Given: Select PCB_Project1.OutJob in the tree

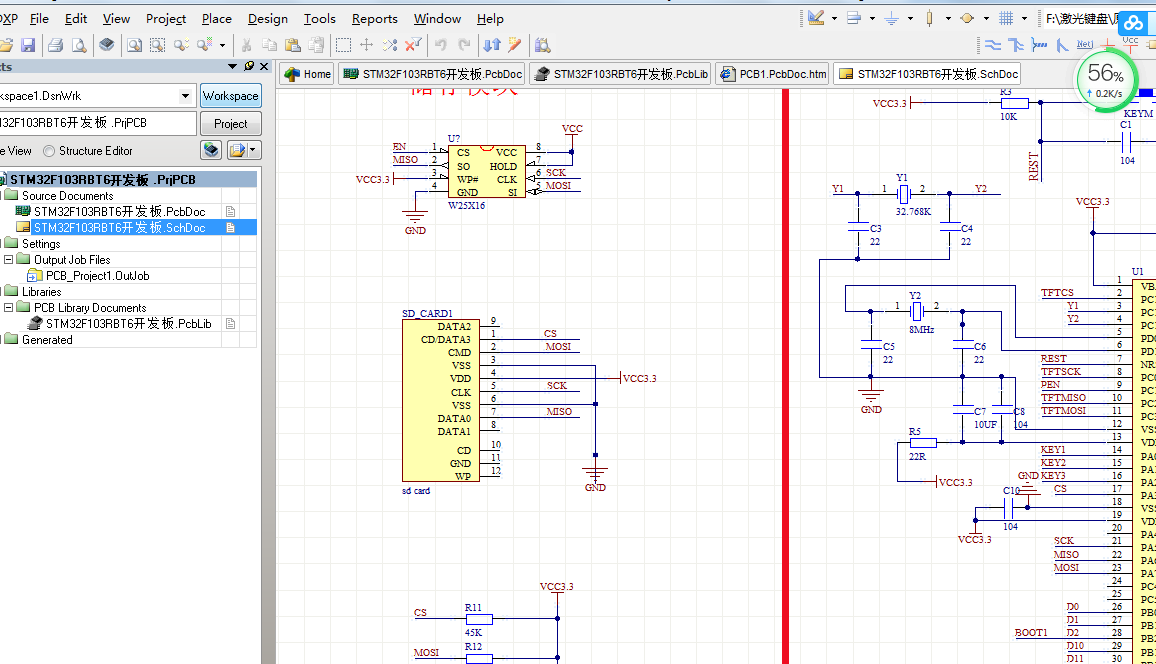Looking at the screenshot, I should click(x=97, y=276).
